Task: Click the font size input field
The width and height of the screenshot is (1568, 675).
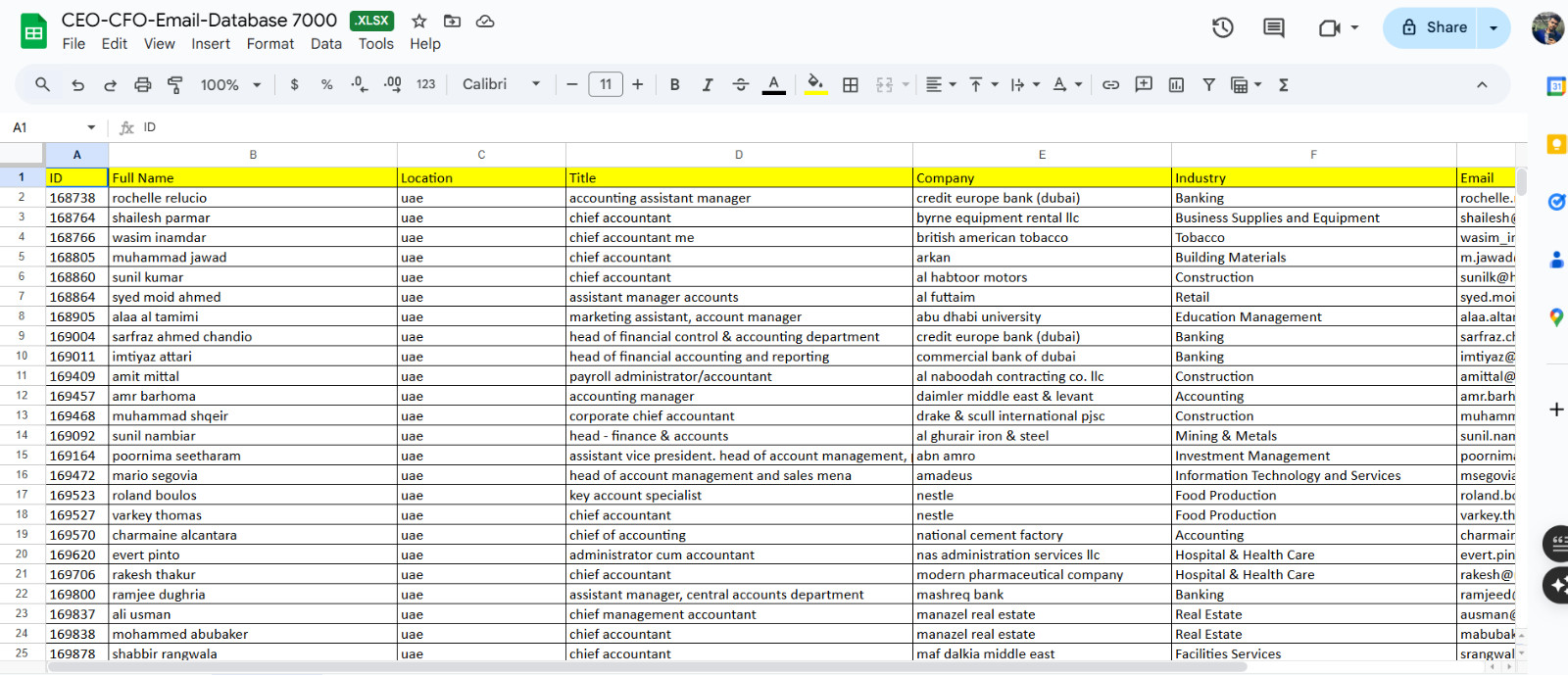Action: pyautogui.click(x=606, y=85)
